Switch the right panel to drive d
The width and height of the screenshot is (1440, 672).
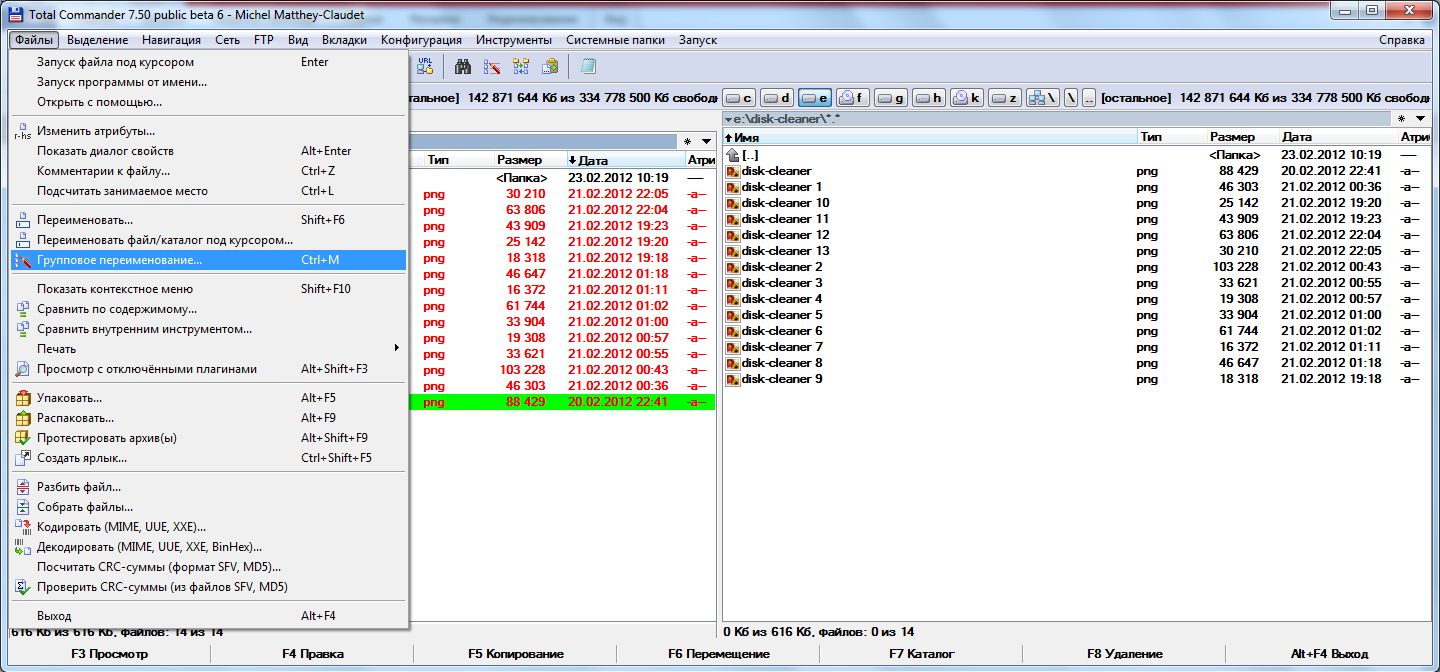tap(777, 98)
